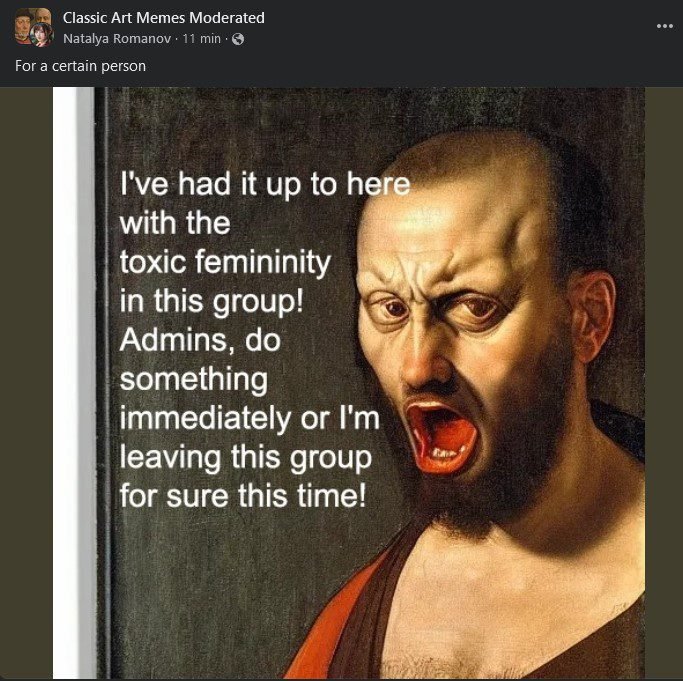Click the globe public audience icon
The width and height of the screenshot is (683, 681).
coord(237,40)
